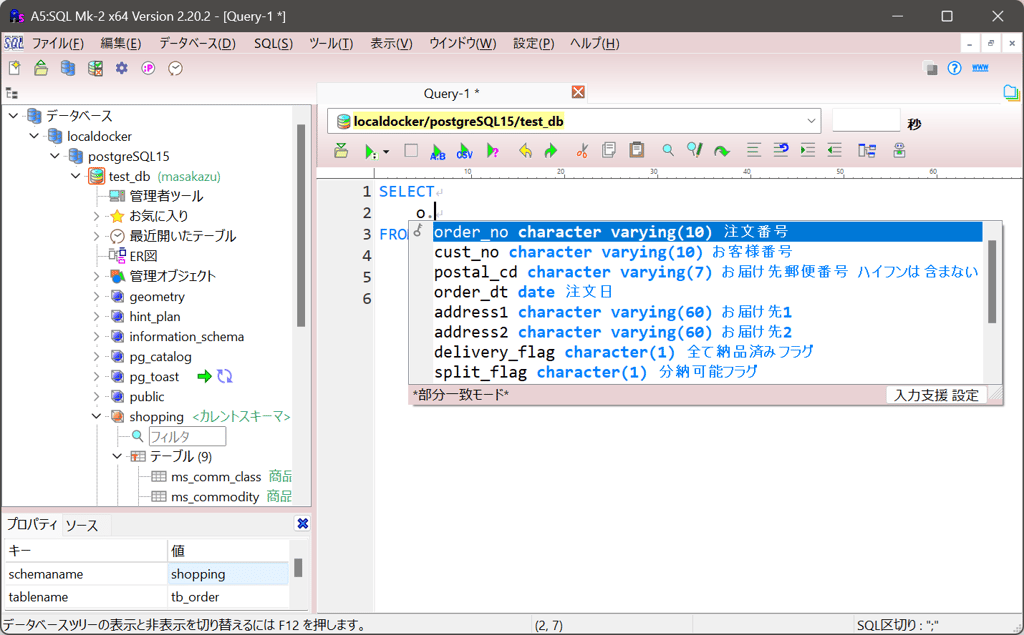Open the SQL(S) menu

pyautogui.click(x=272, y=43)
